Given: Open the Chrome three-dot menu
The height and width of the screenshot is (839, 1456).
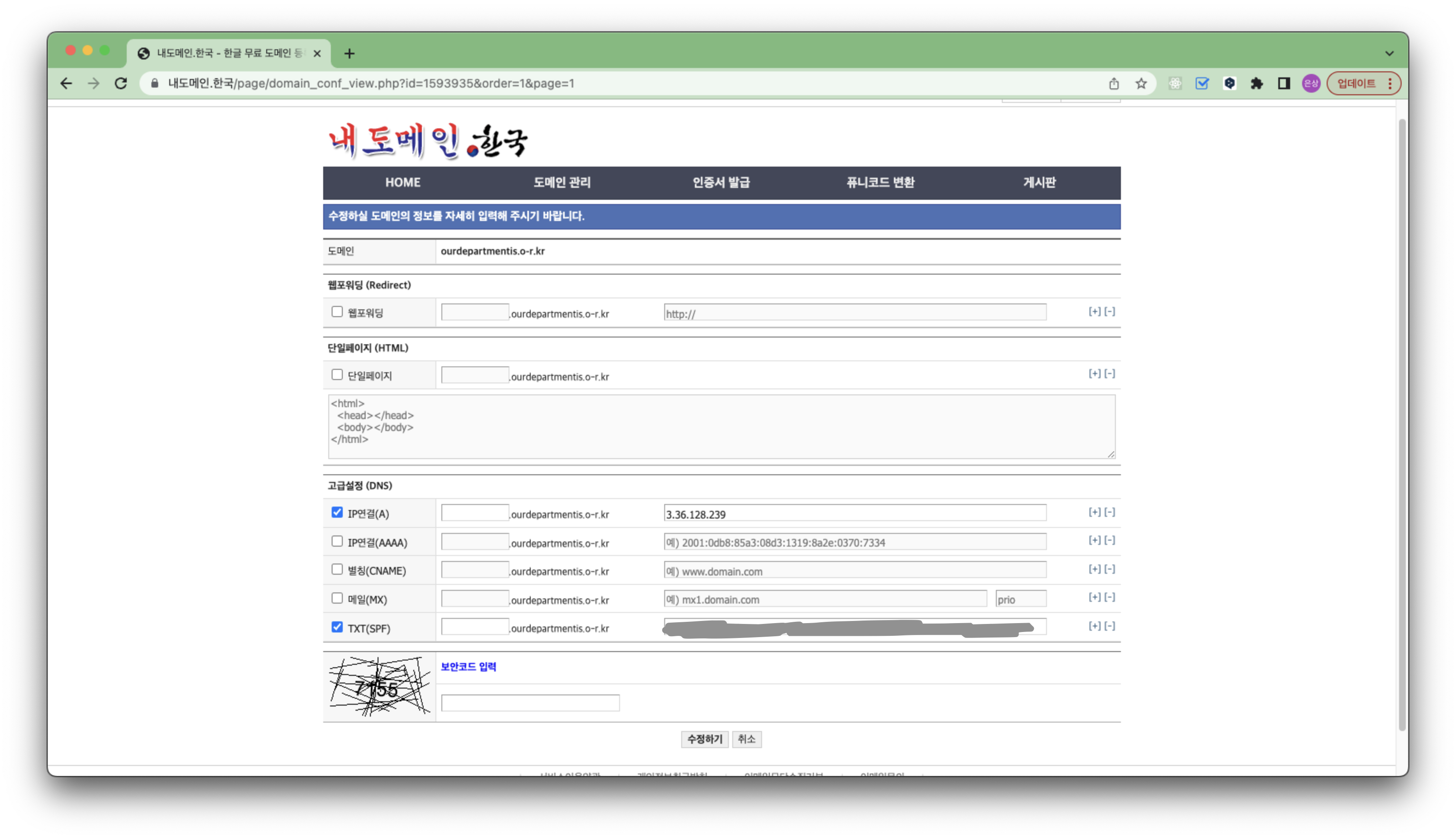Looking at the screenshot, I should 1390,84.
